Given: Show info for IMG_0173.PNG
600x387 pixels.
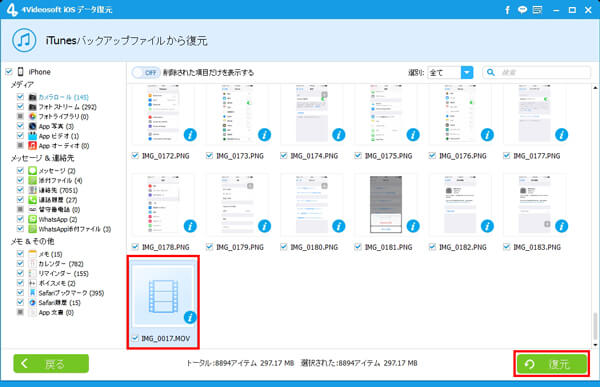Looking at the screenshot, I should coord(264,135).
